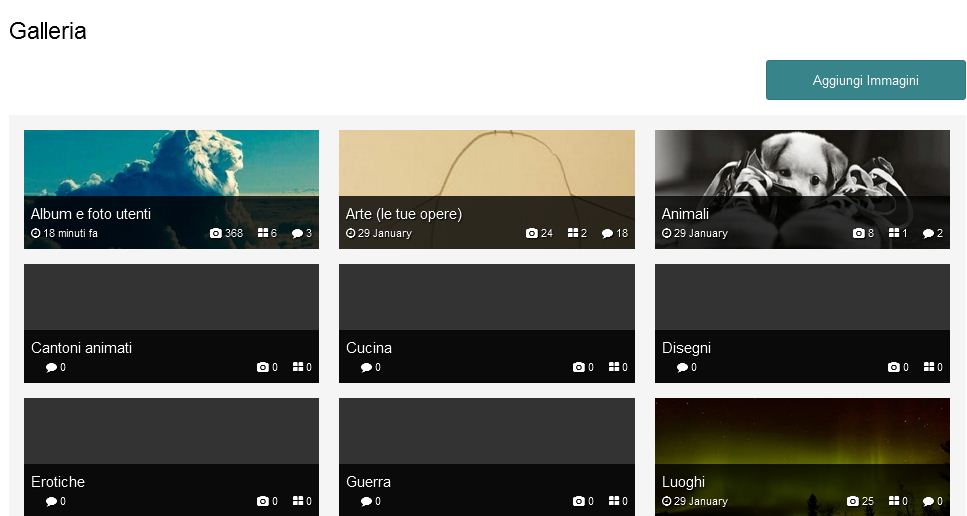
Task: Select the Cantoni animati category title
Action: tap(81, 348)
